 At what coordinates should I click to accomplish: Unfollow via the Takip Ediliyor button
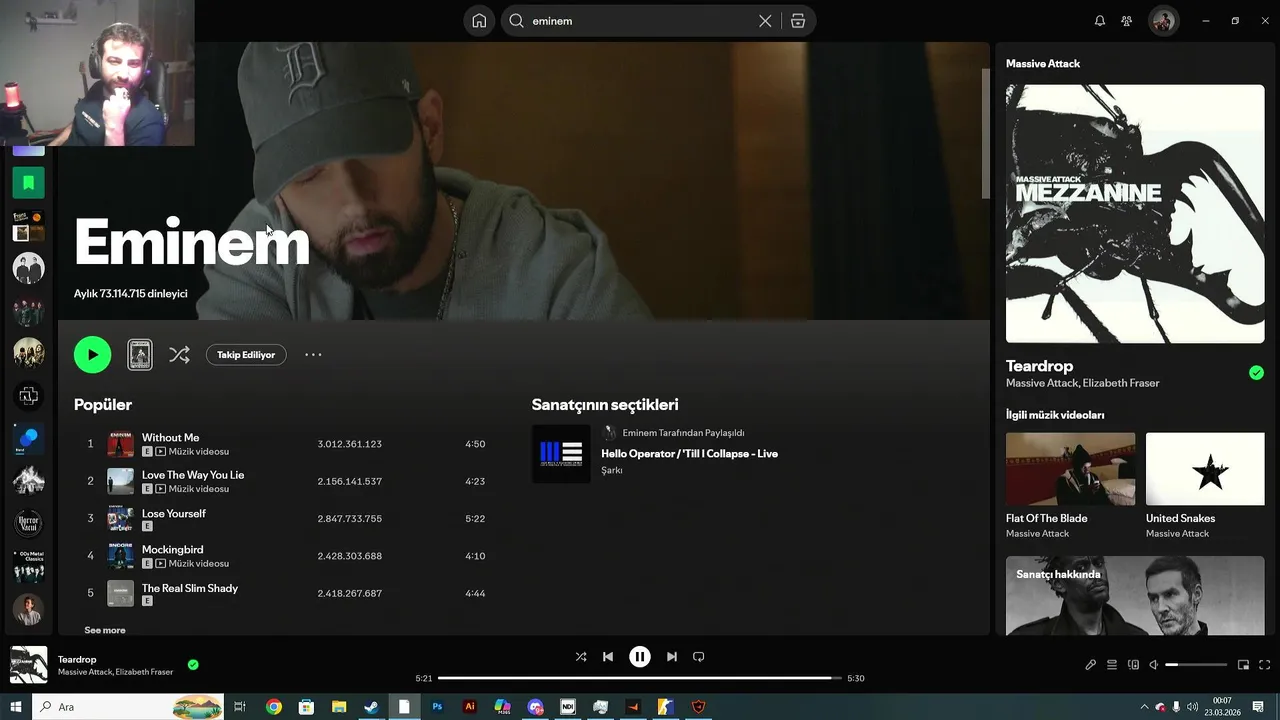246,354
